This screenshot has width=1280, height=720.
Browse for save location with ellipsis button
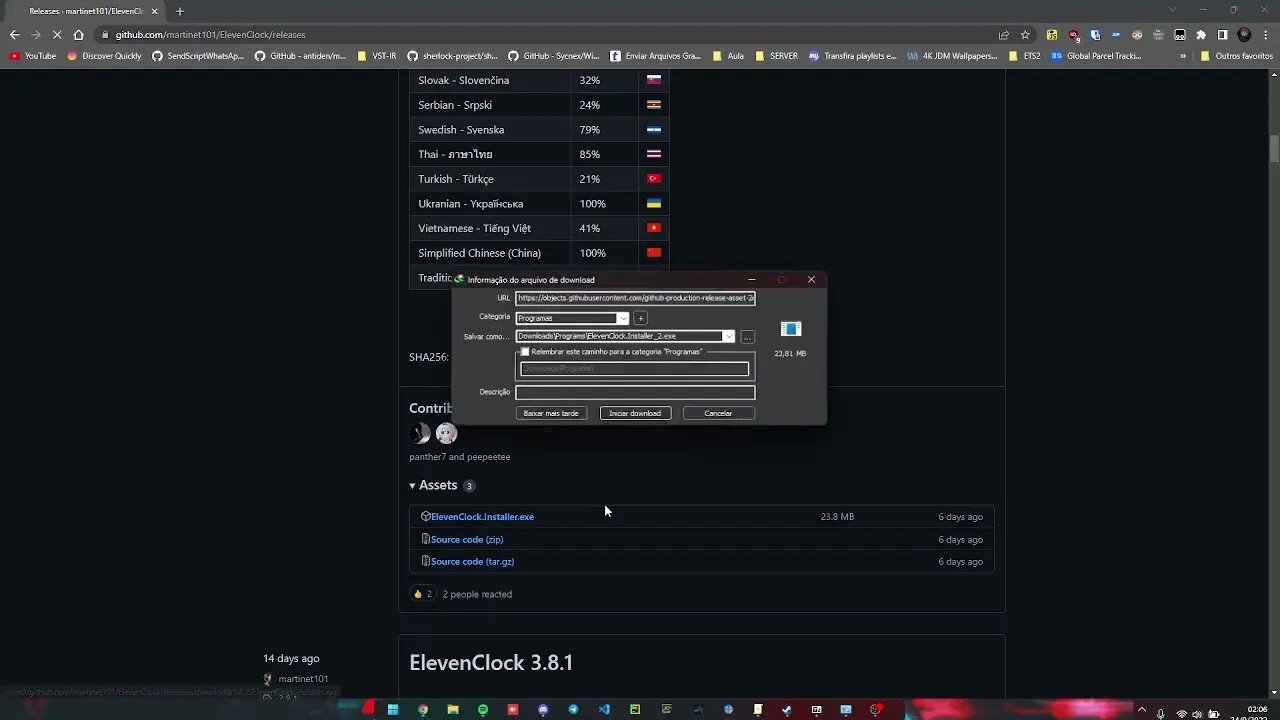[x=747, y=337]
